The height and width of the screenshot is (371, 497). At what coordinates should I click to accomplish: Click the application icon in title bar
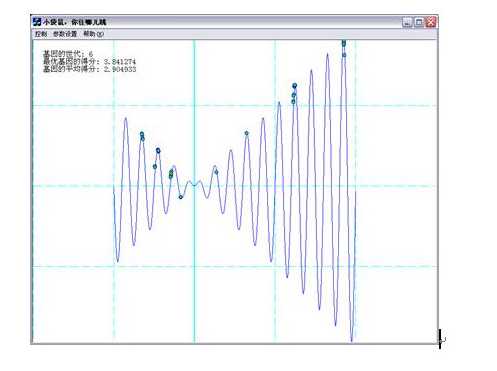[37, 22]
